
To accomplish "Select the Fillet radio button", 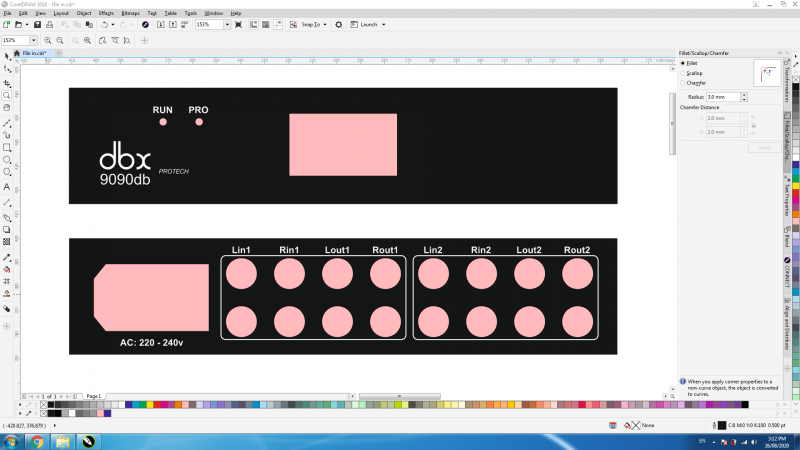I will click(x=683, y=63).
